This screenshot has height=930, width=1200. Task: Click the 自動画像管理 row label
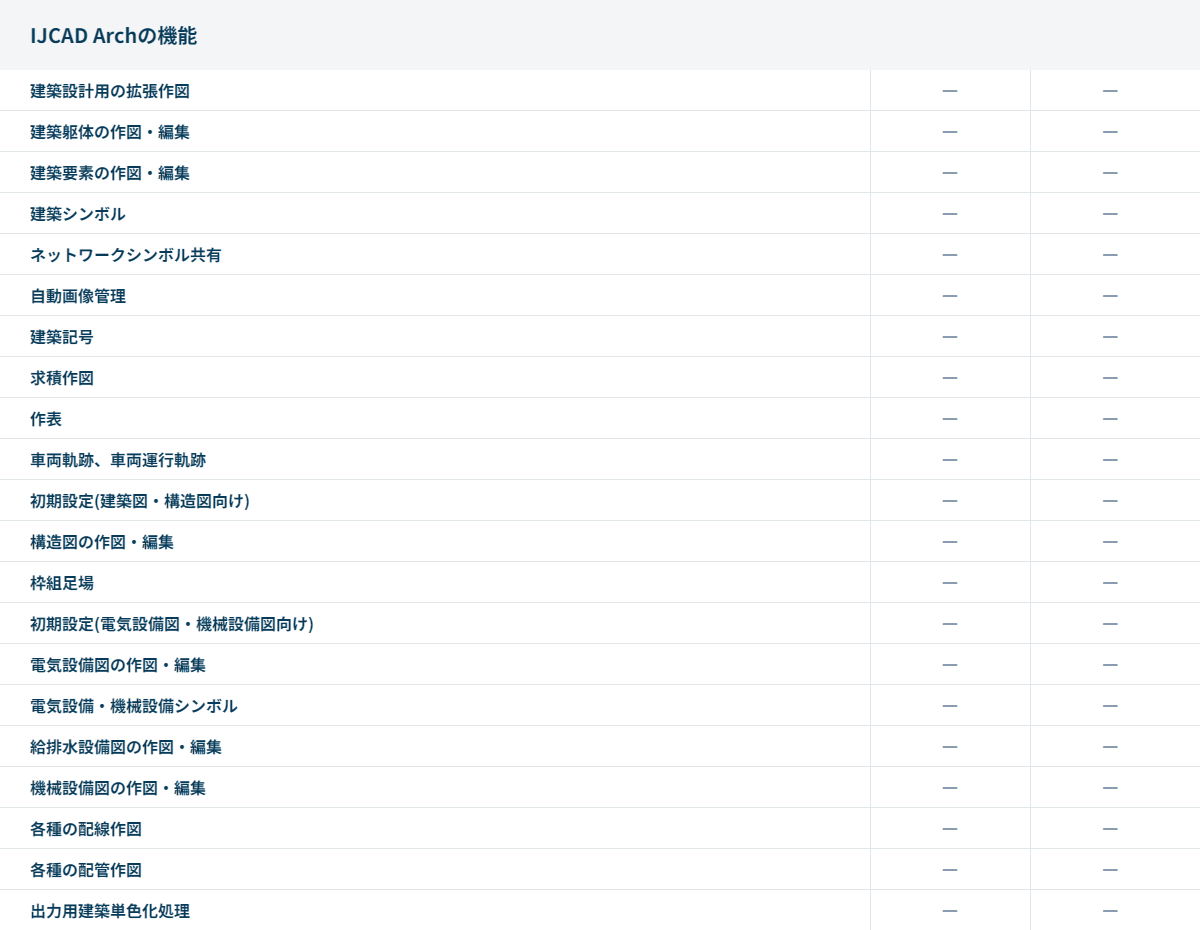pos(78,296)
